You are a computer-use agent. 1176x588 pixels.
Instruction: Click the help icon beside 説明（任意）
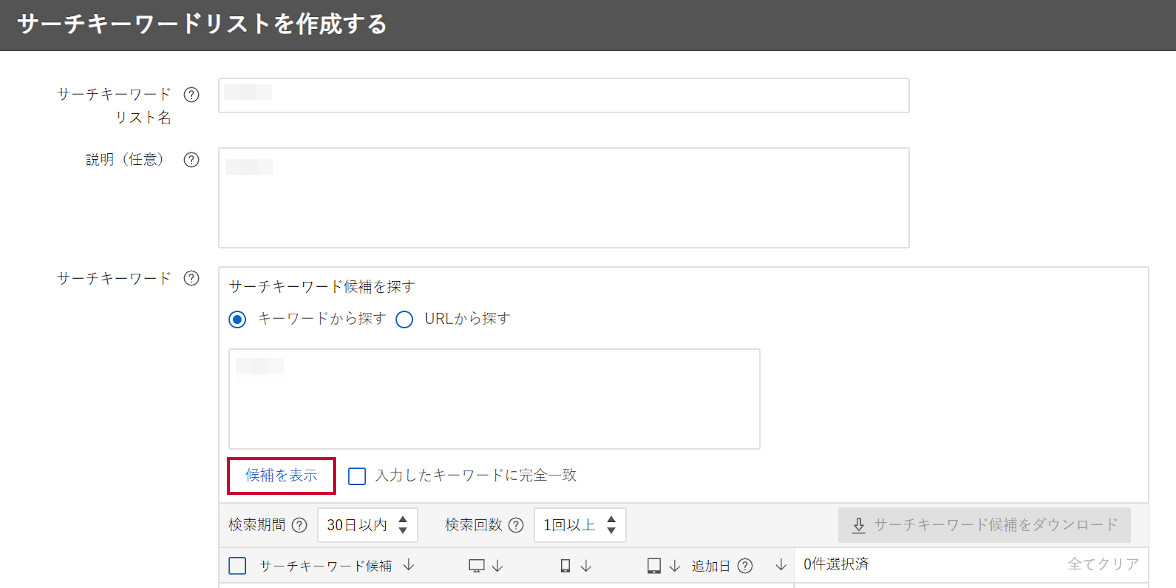[190, 159]
